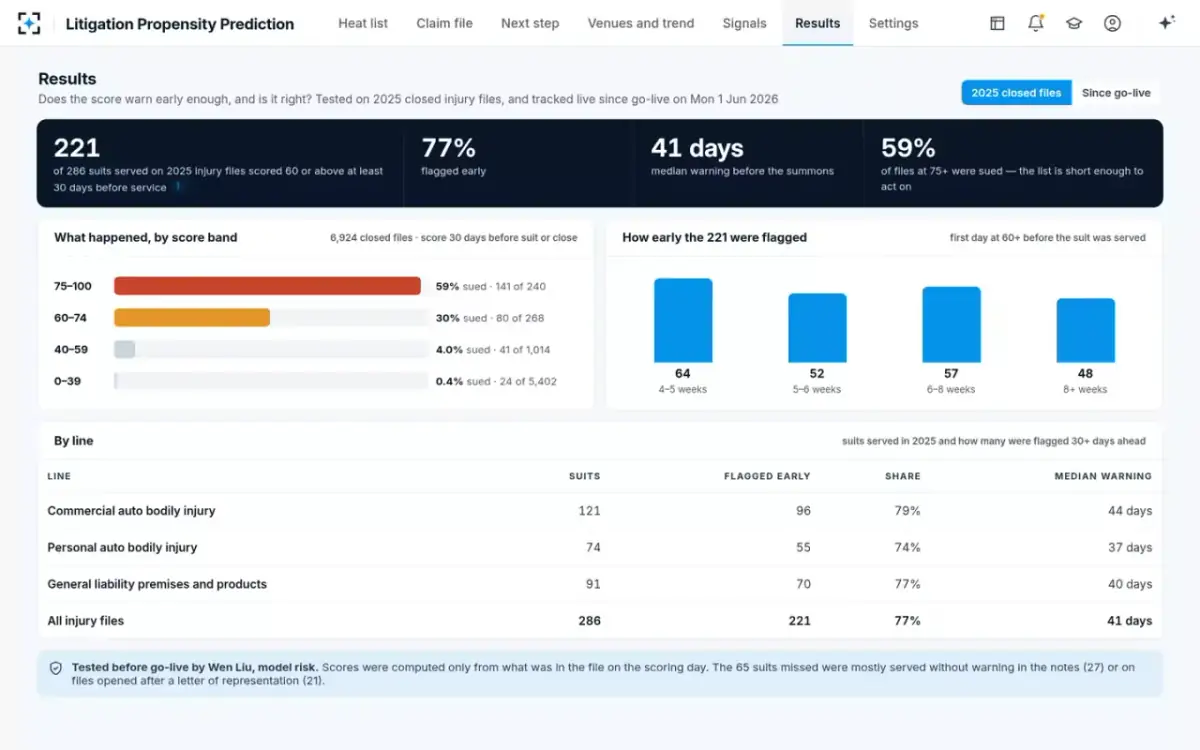Image resolution: width=1200 pixels, height=750 pixels.
Task: Open the notifications bell
Action: (1036, 23)
